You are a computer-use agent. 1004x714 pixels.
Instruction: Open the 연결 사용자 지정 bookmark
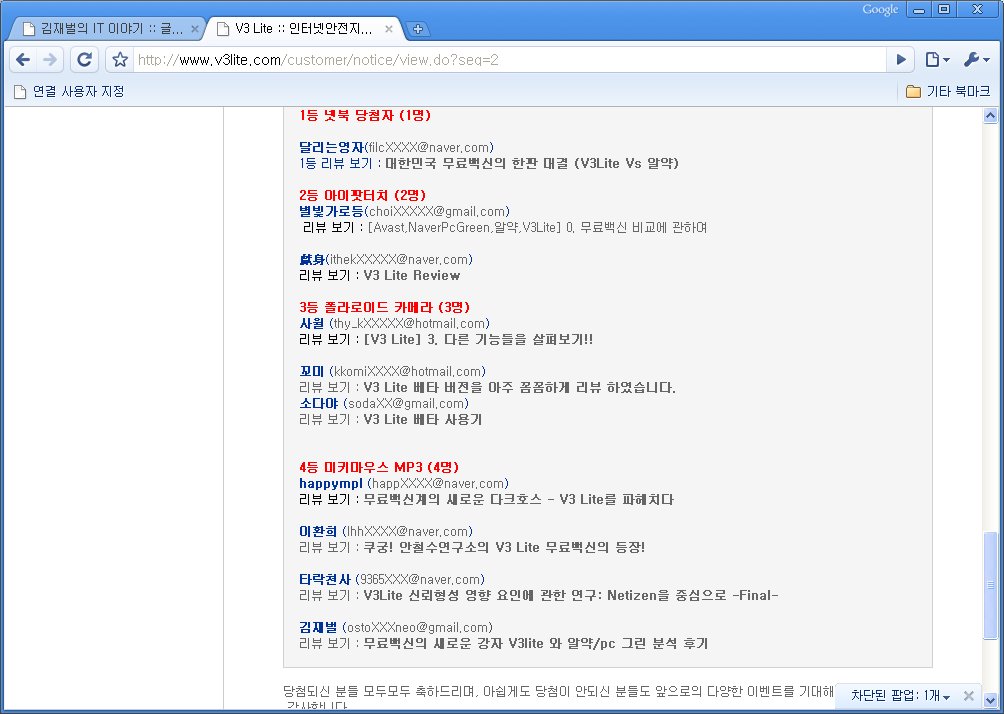click(x=69, y=92)
